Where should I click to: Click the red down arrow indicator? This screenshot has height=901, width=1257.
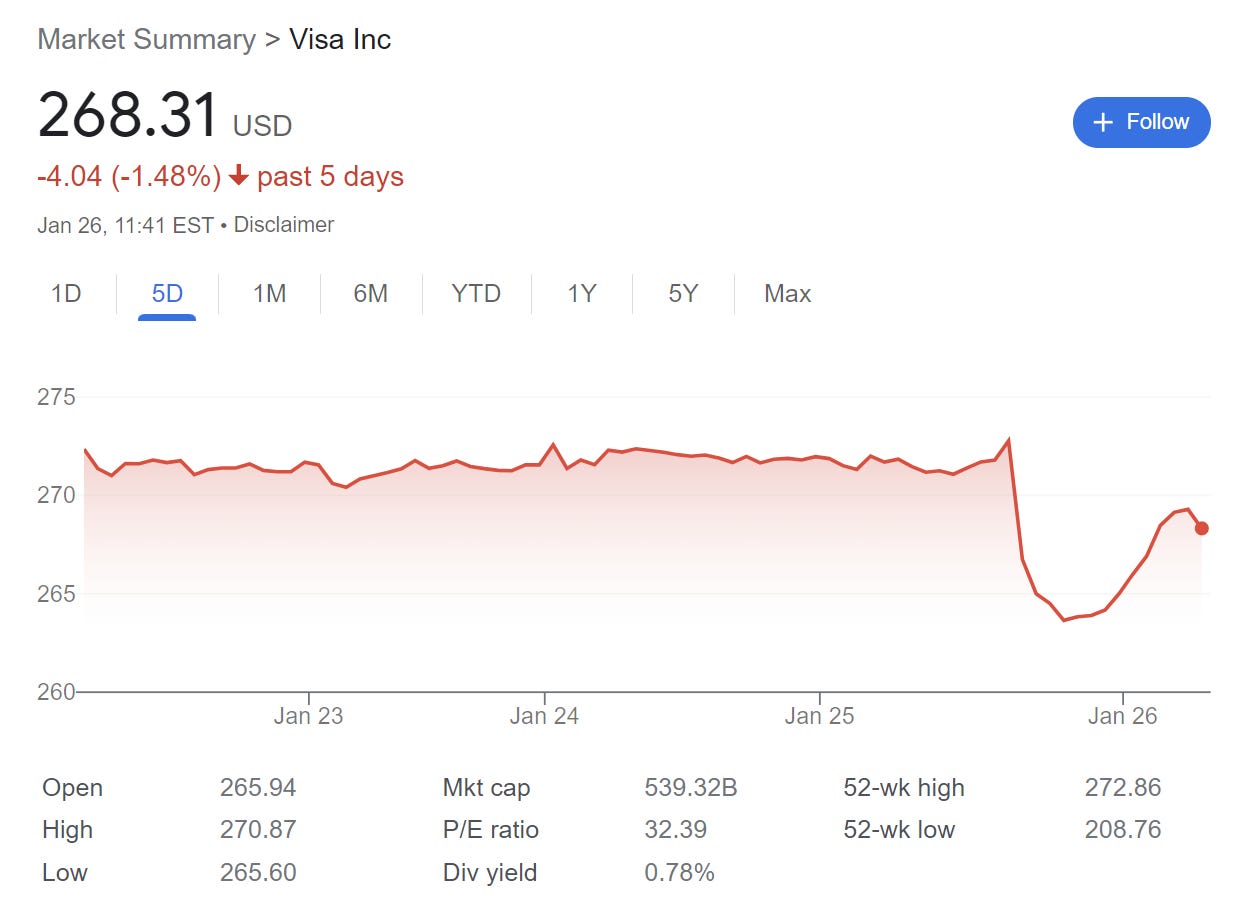coord(238,177)
